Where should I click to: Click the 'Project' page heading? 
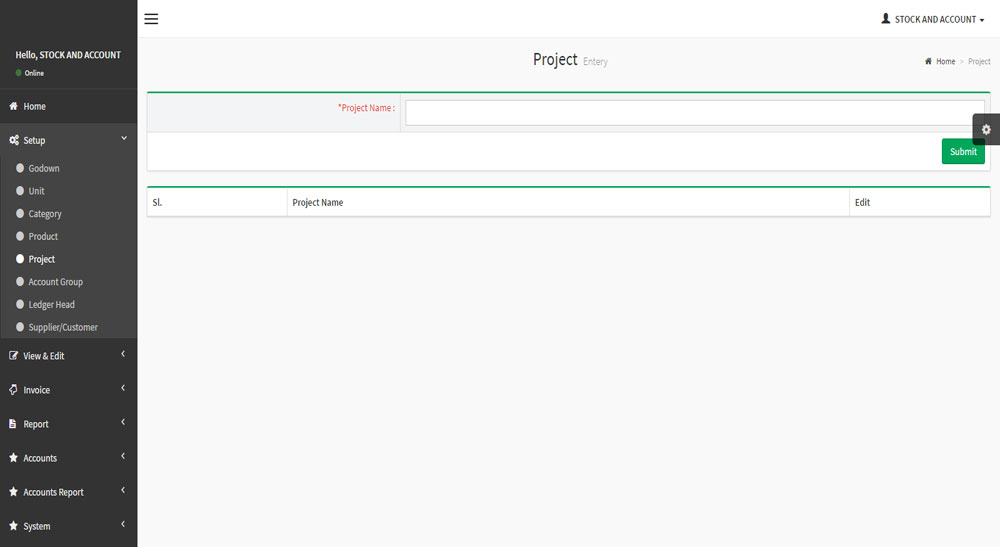coord(555,59)
